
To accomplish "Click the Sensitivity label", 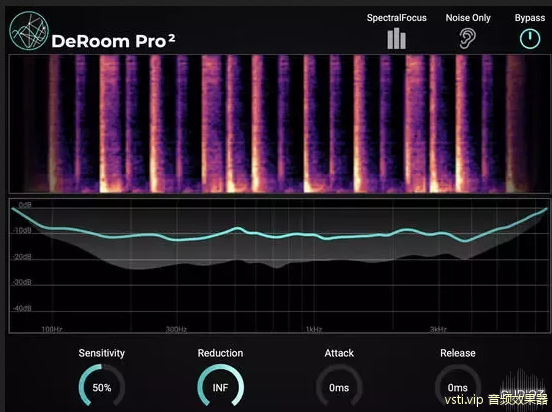I will click(102, 353).
